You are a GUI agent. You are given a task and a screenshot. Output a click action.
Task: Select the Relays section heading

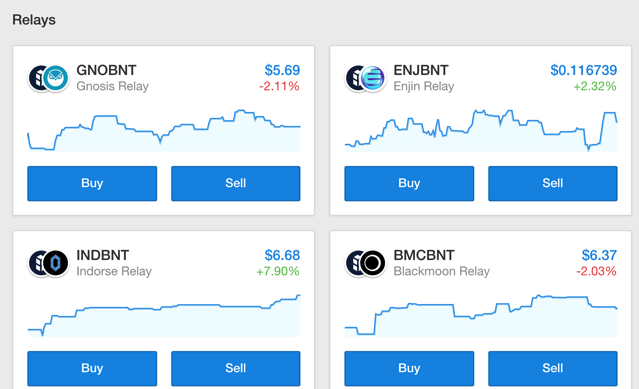34,20
